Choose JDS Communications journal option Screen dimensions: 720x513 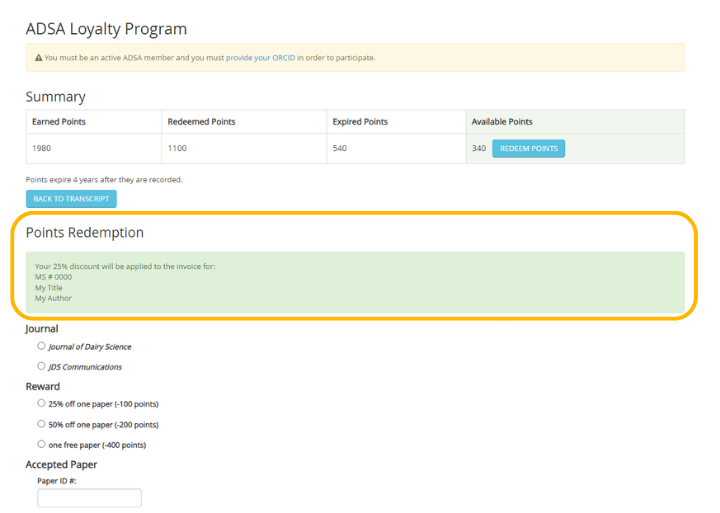[41, 366]
